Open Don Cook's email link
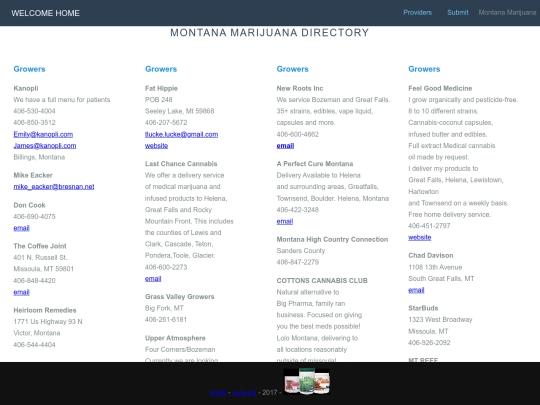Viewport: 540px width, 405px height. coord(21,228)
